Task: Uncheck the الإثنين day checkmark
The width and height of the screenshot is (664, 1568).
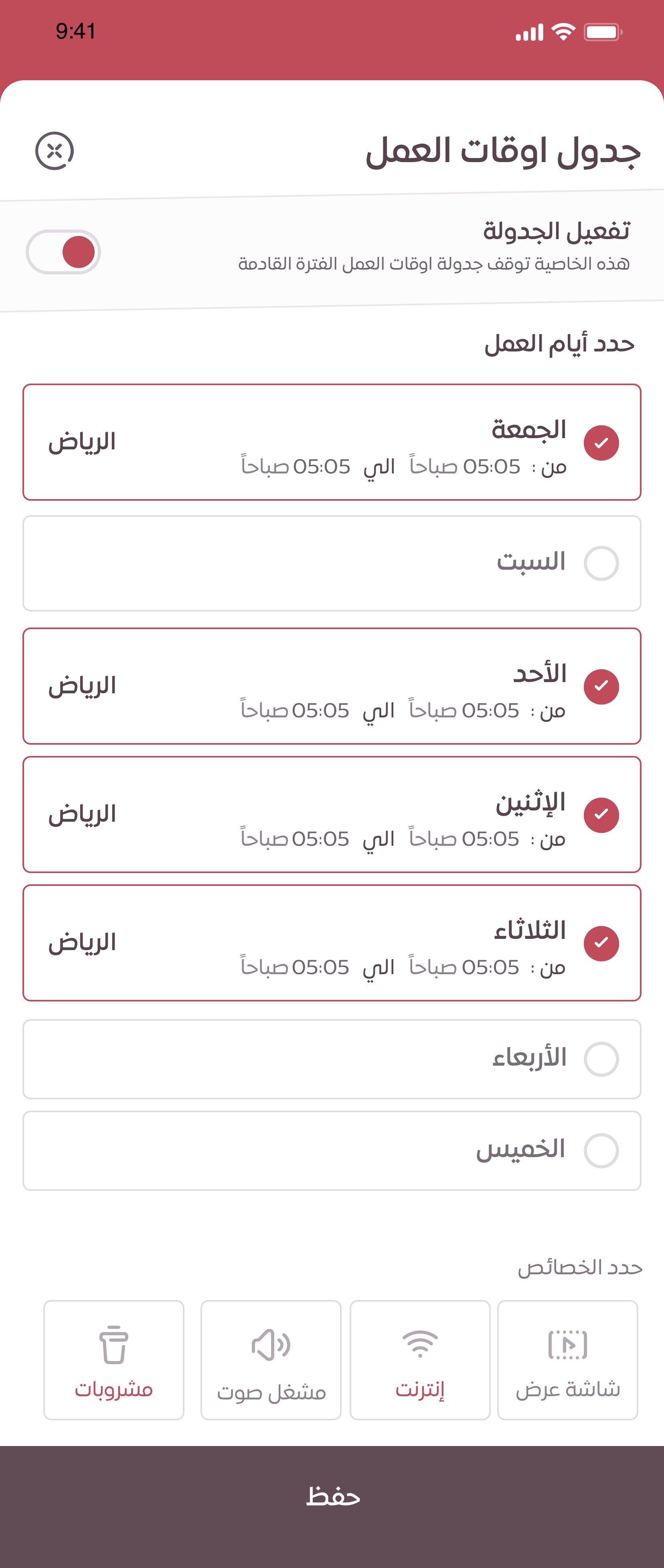Action: (601, 815)
